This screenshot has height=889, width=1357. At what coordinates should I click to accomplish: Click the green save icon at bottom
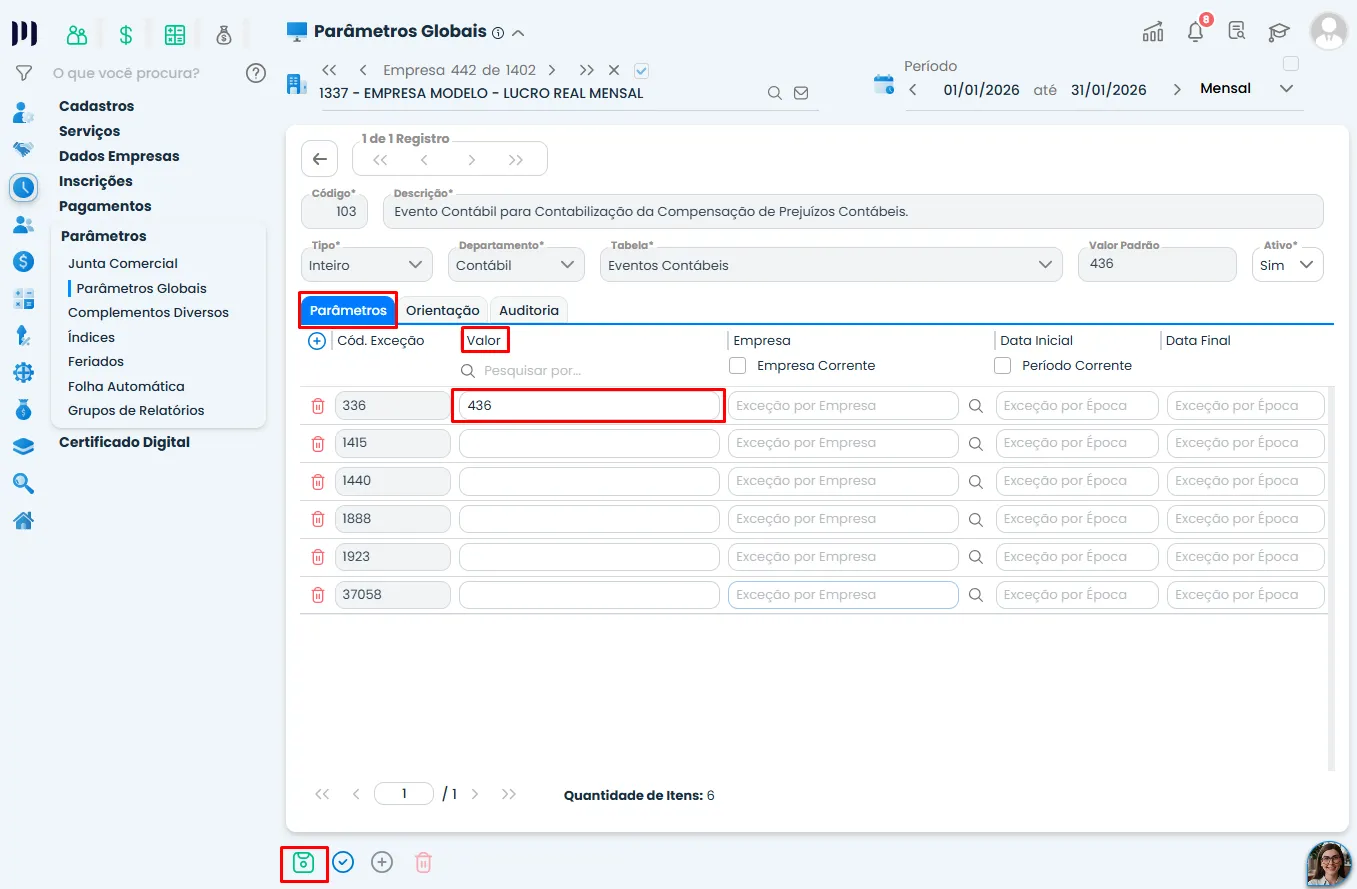303,862
